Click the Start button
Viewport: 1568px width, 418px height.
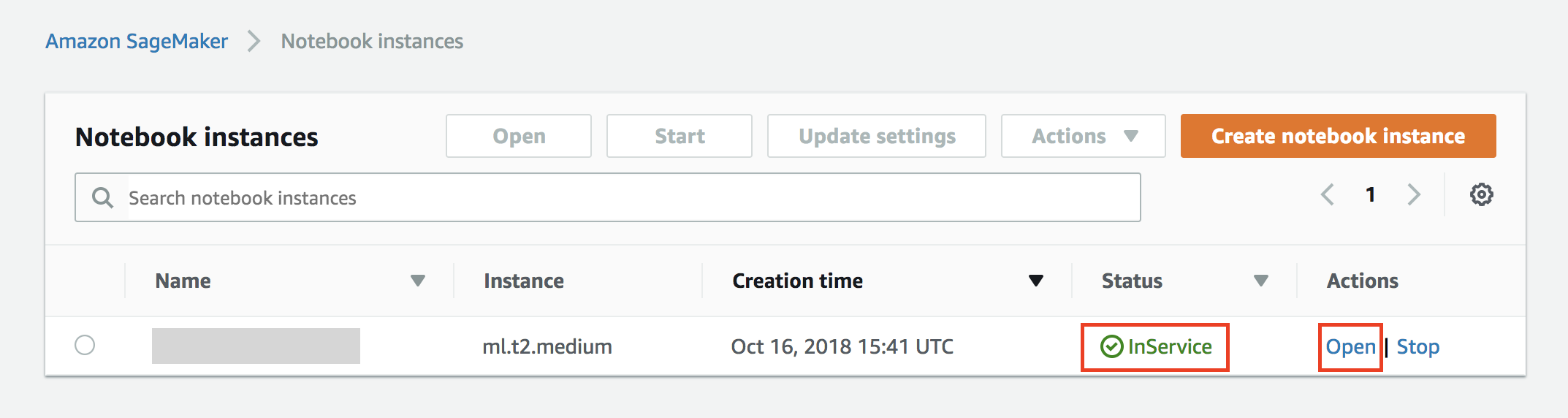(679, 136)
